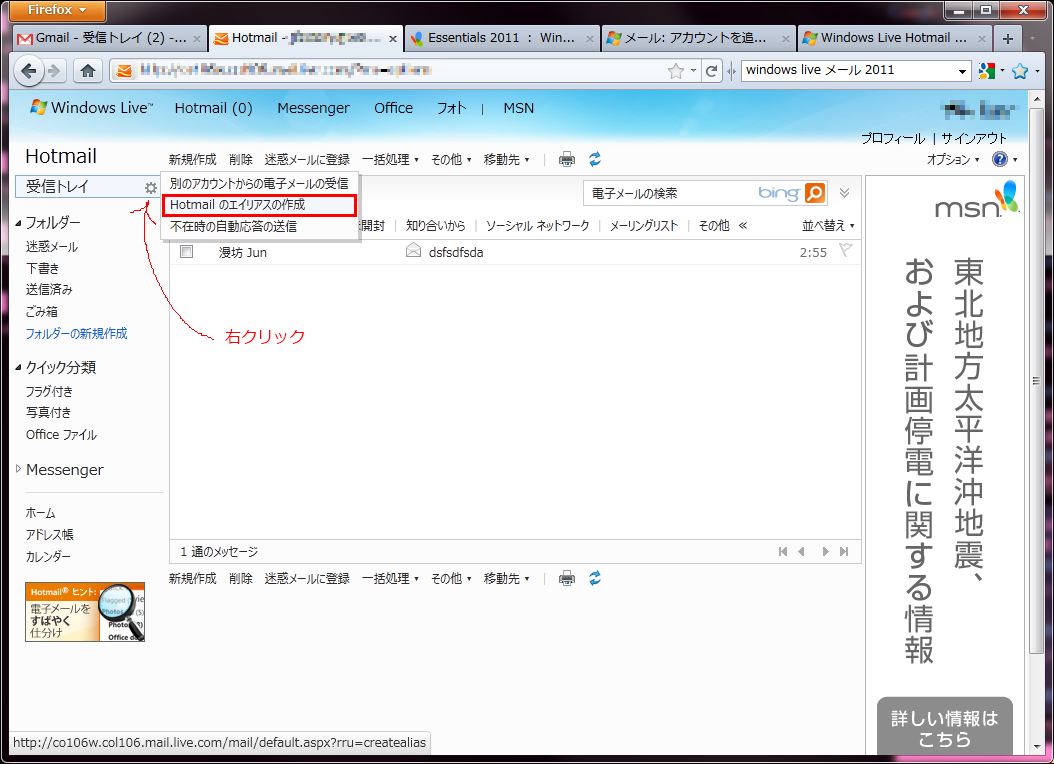
Task: Open the bookmarks star menu icon
Action: [1020, 70]
